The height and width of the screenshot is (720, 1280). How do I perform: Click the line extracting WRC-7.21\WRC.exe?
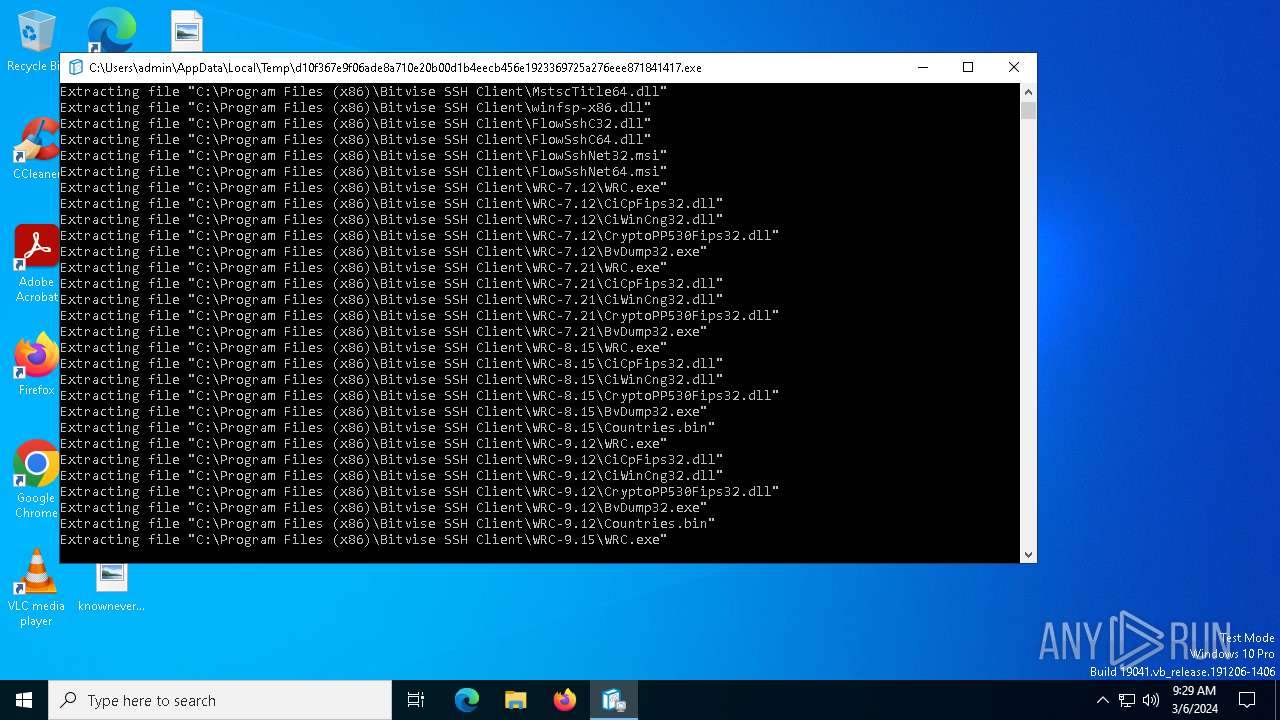click(x=363, y=268)
